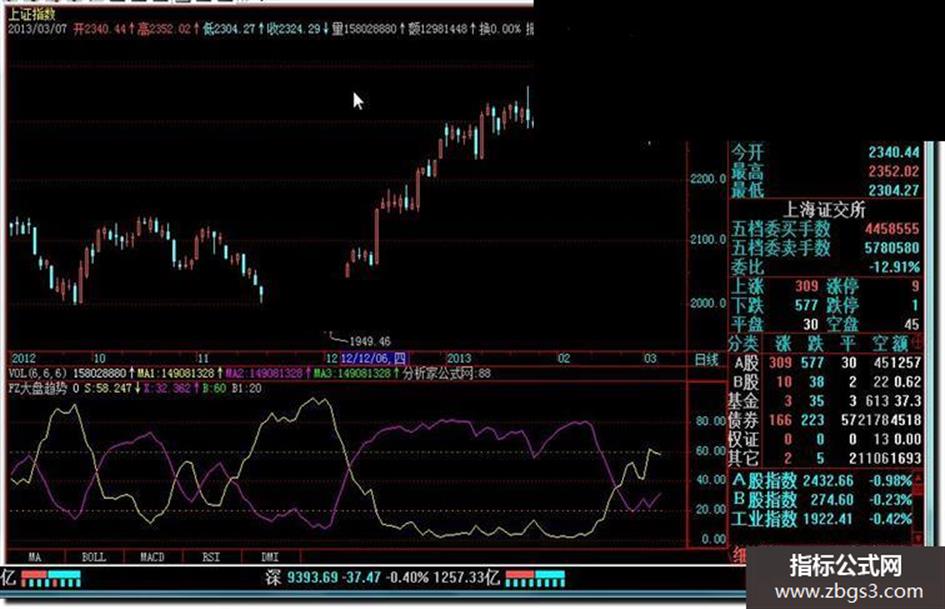945x609 pixels.
Task: Switch to the BOLL indicator tab
Action: 93,557
